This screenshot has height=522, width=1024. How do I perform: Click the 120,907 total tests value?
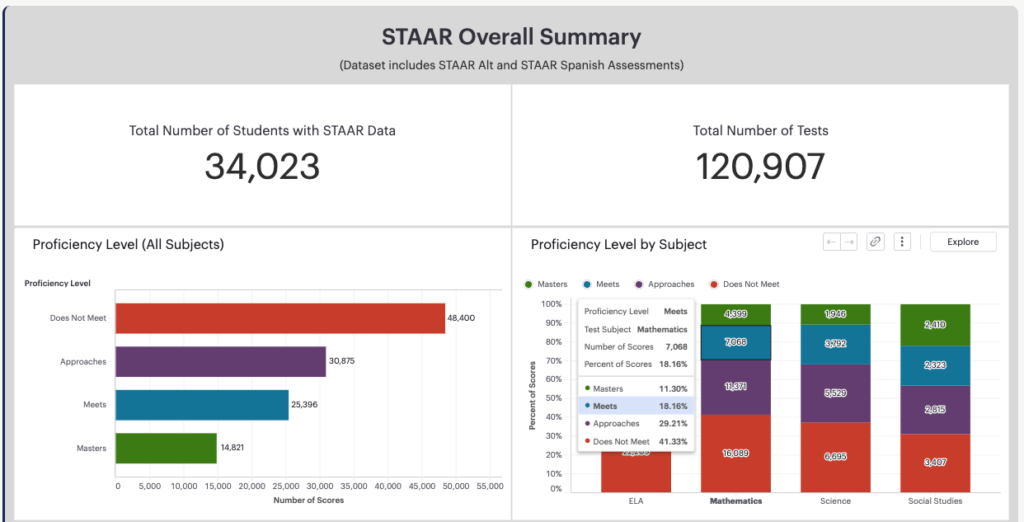[x=761, y=166]
